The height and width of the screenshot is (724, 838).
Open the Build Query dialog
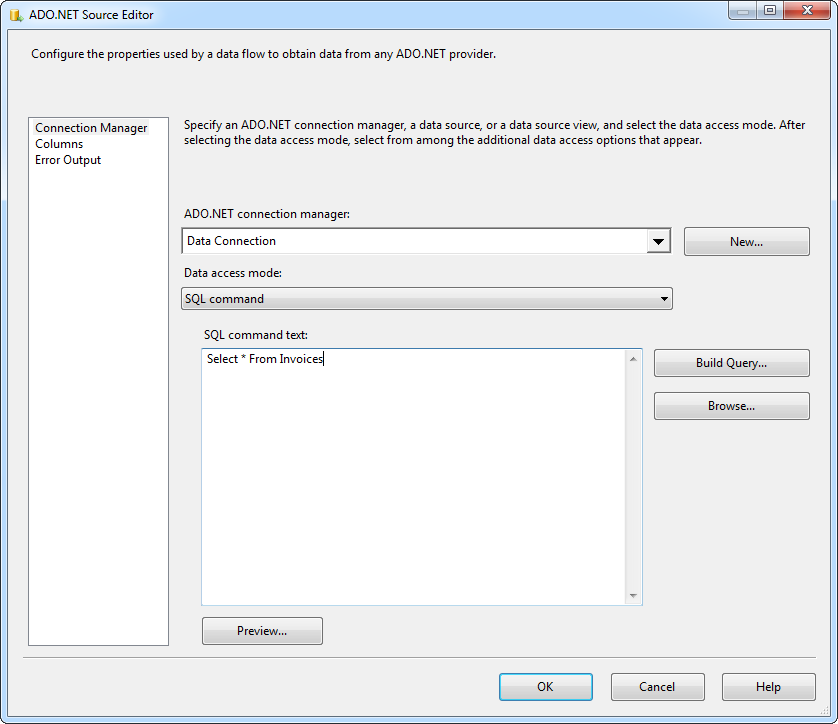pyautogui.click(x=731, y=363)
